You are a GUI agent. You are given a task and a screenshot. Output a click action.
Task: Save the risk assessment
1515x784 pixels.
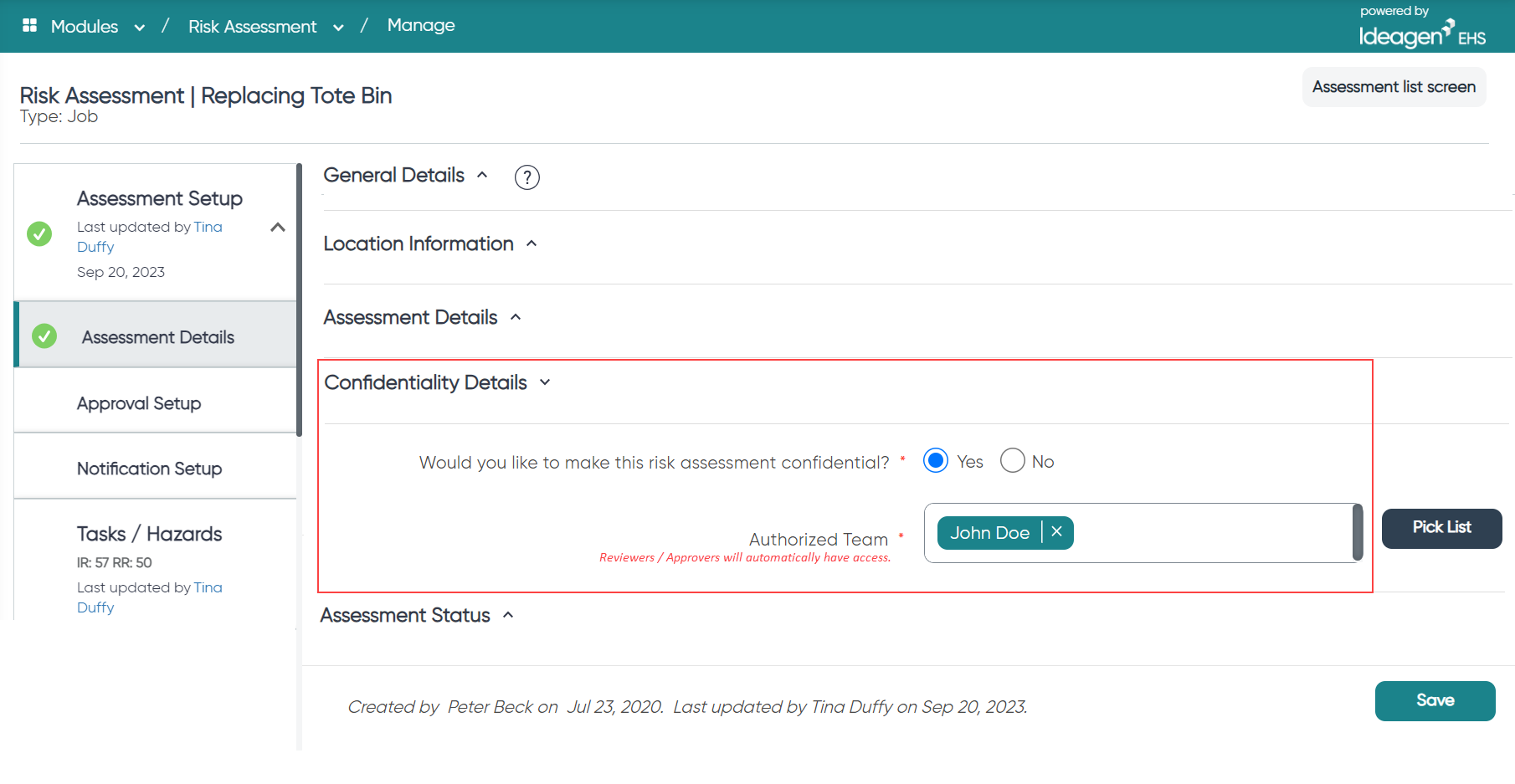point(1435,701)
